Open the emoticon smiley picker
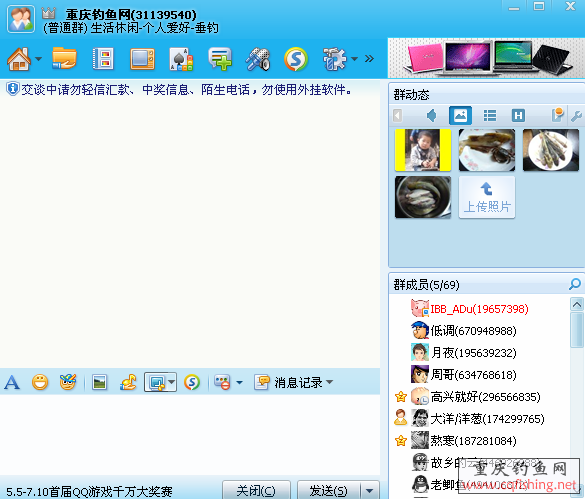 pyautogui.click(x=40, y=383)
